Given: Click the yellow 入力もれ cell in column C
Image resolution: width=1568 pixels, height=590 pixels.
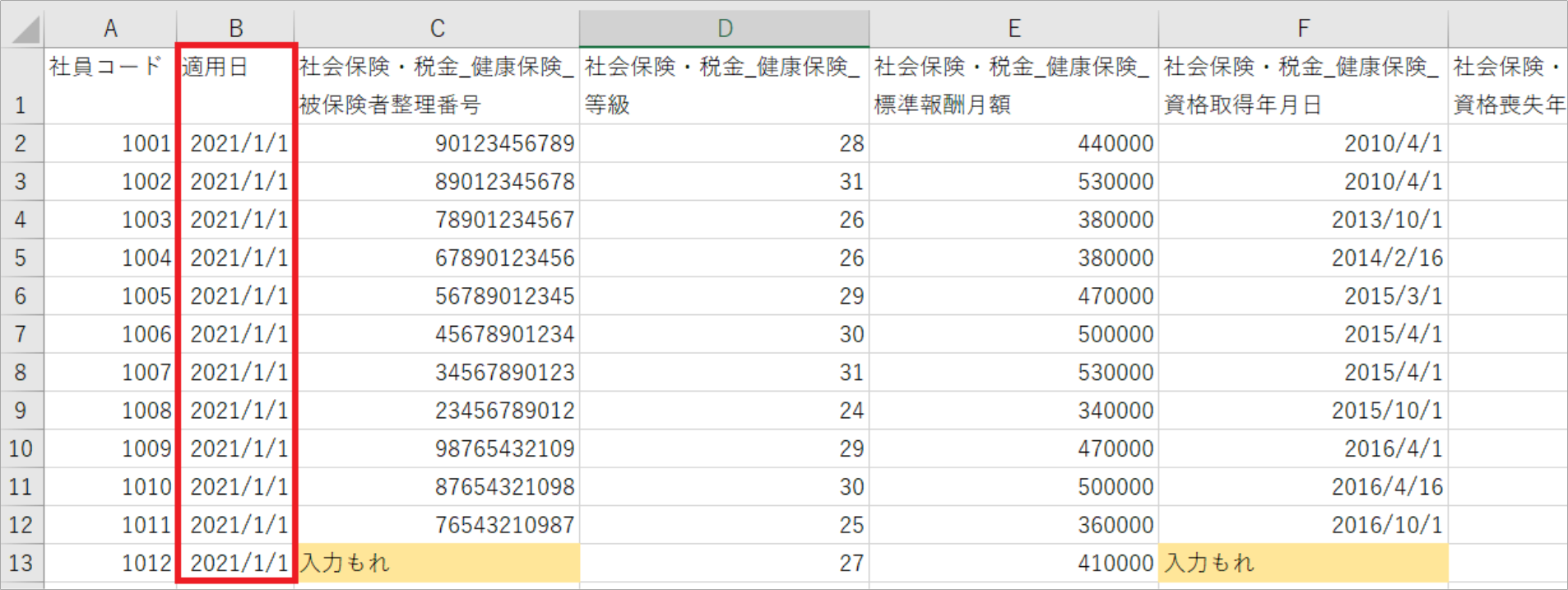Looking at the screenshot, I should coord(437,563).
